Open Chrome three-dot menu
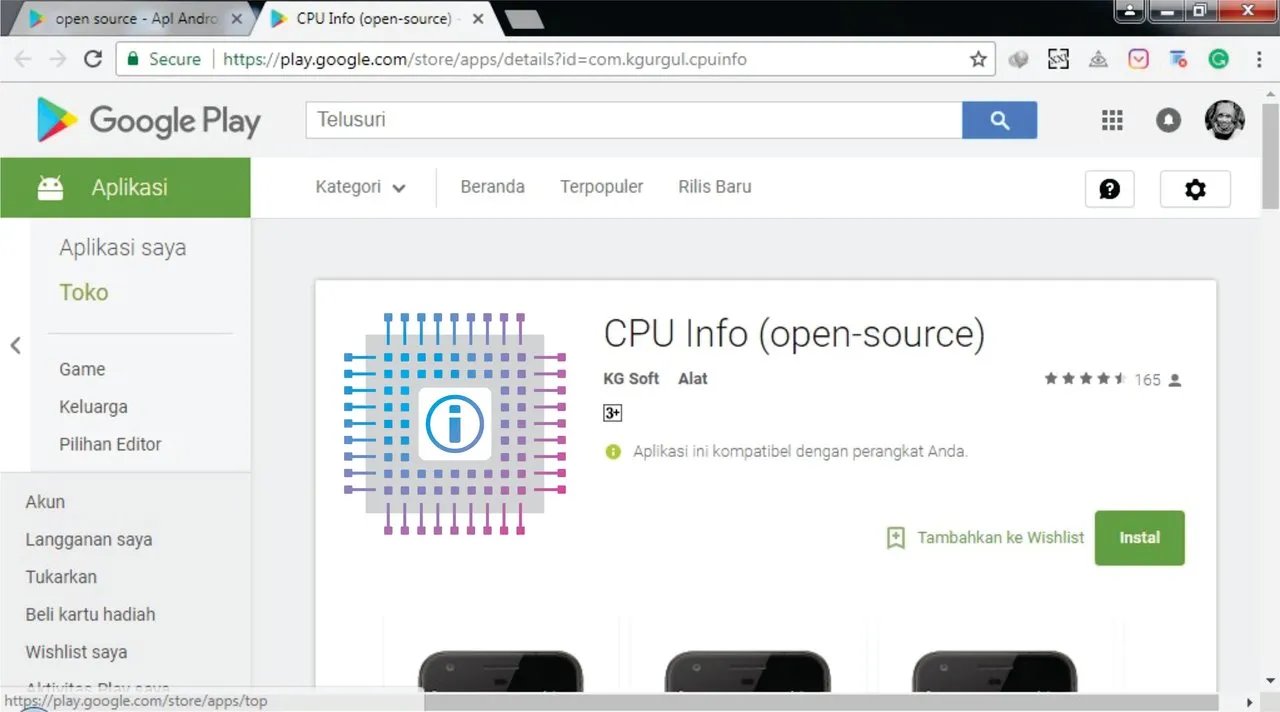 (x=1257, y=59)
